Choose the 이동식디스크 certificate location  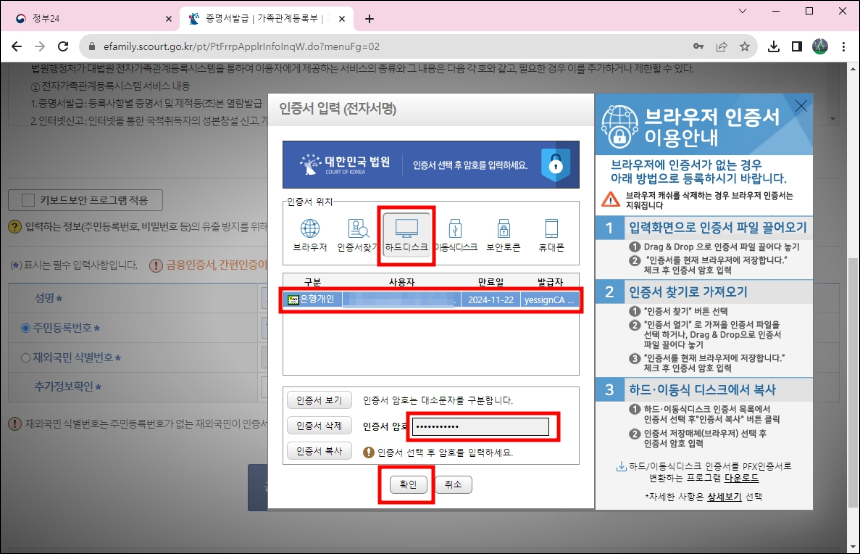(455, 235)
